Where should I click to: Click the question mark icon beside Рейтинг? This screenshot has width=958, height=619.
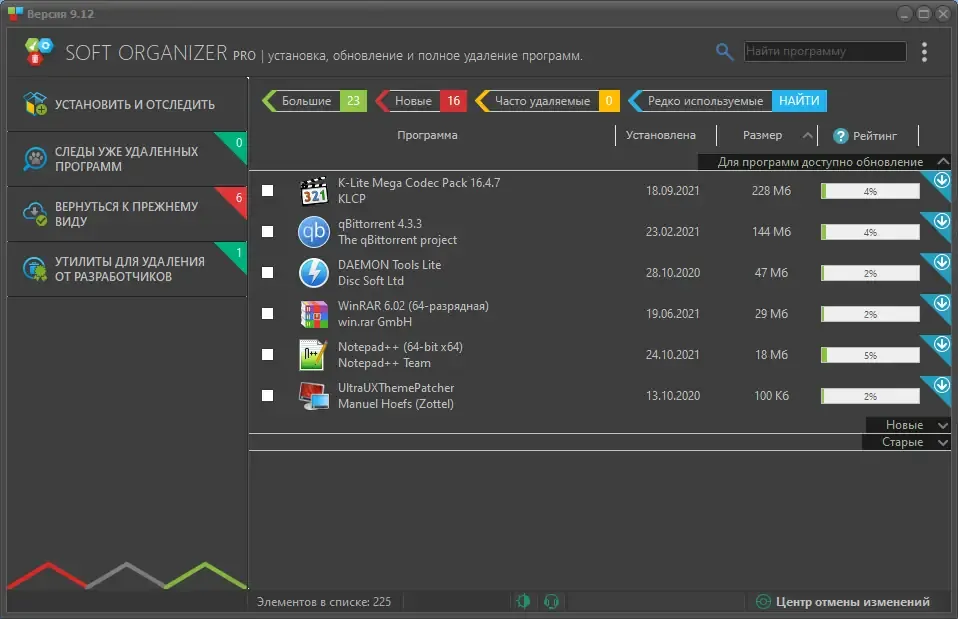pos(841,136)
